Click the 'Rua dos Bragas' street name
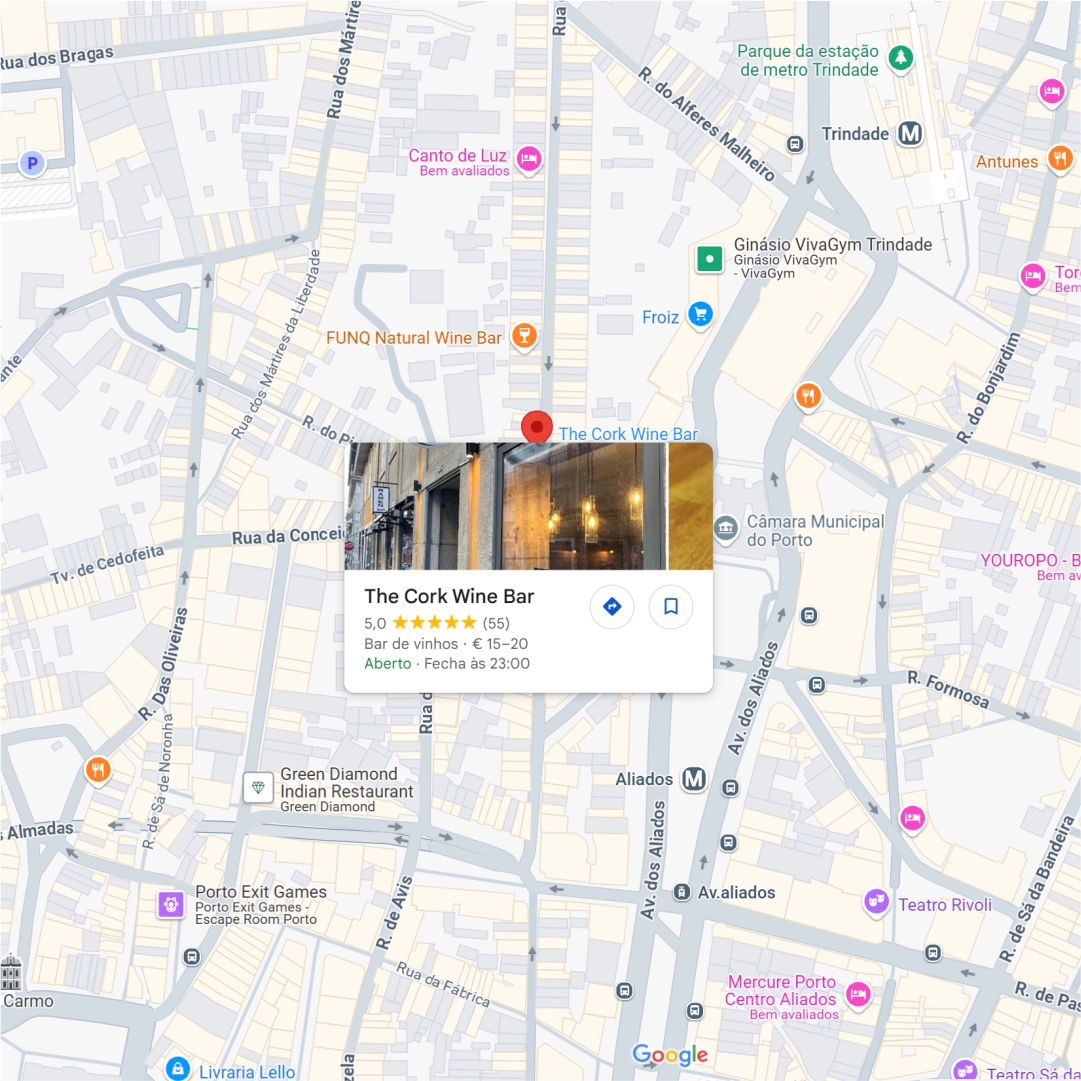Image resolution: width=1081 pixels, height=1081 pixels. tap(57, 57)
